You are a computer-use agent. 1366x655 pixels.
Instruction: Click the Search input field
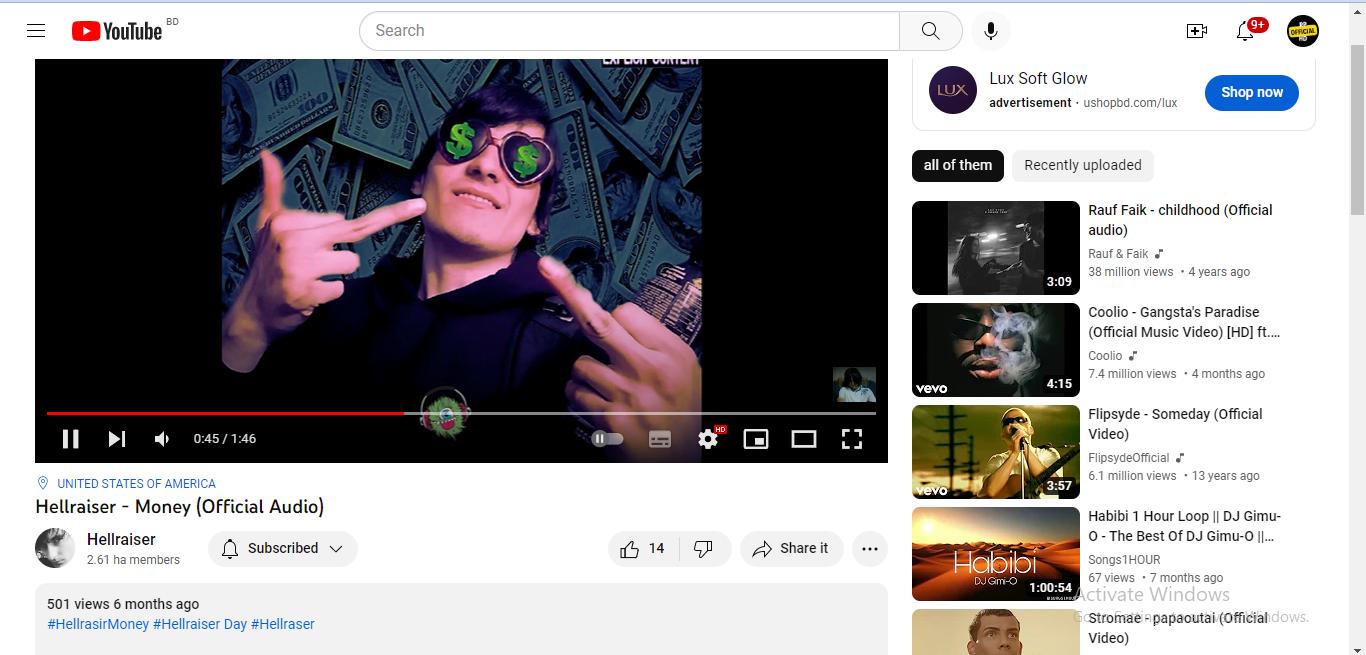(x=629, y=31)
